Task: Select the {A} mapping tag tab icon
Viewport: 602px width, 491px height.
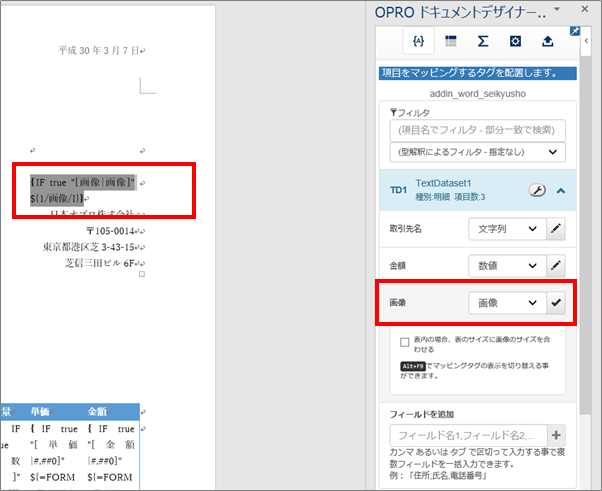Action: point(419,41)
